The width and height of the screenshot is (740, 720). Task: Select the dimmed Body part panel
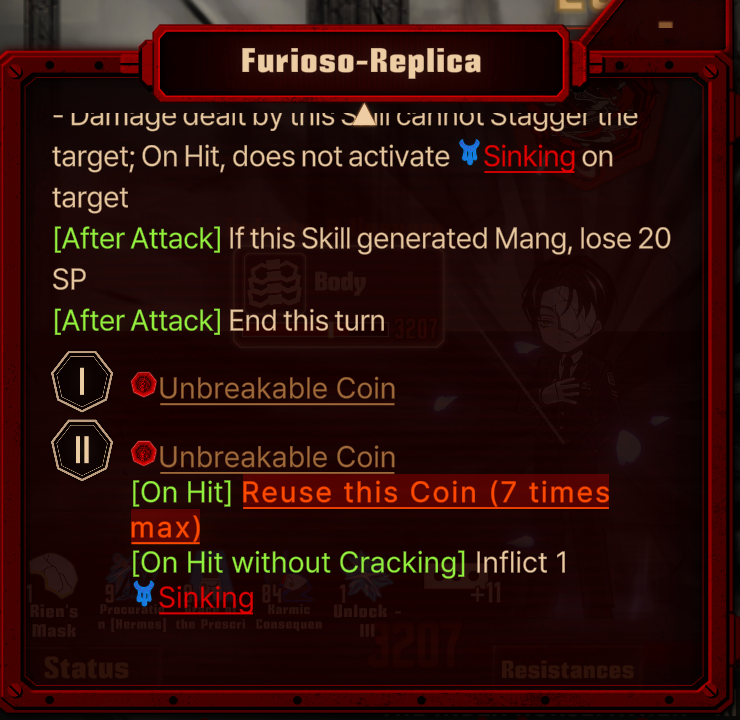(339, 299)
